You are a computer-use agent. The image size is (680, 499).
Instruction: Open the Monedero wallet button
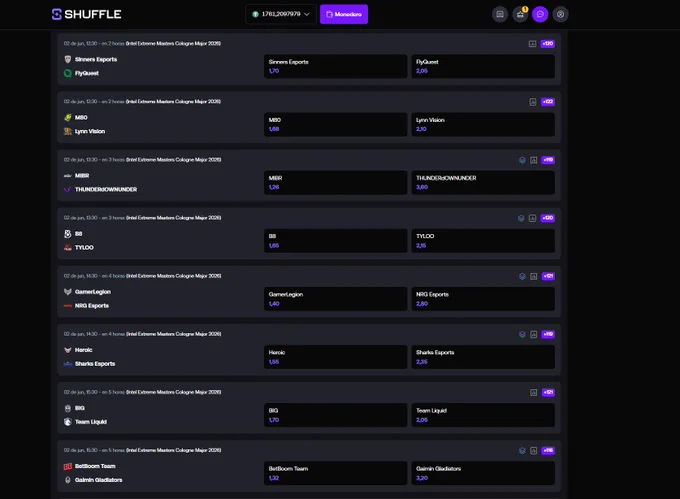click(344, 14)
